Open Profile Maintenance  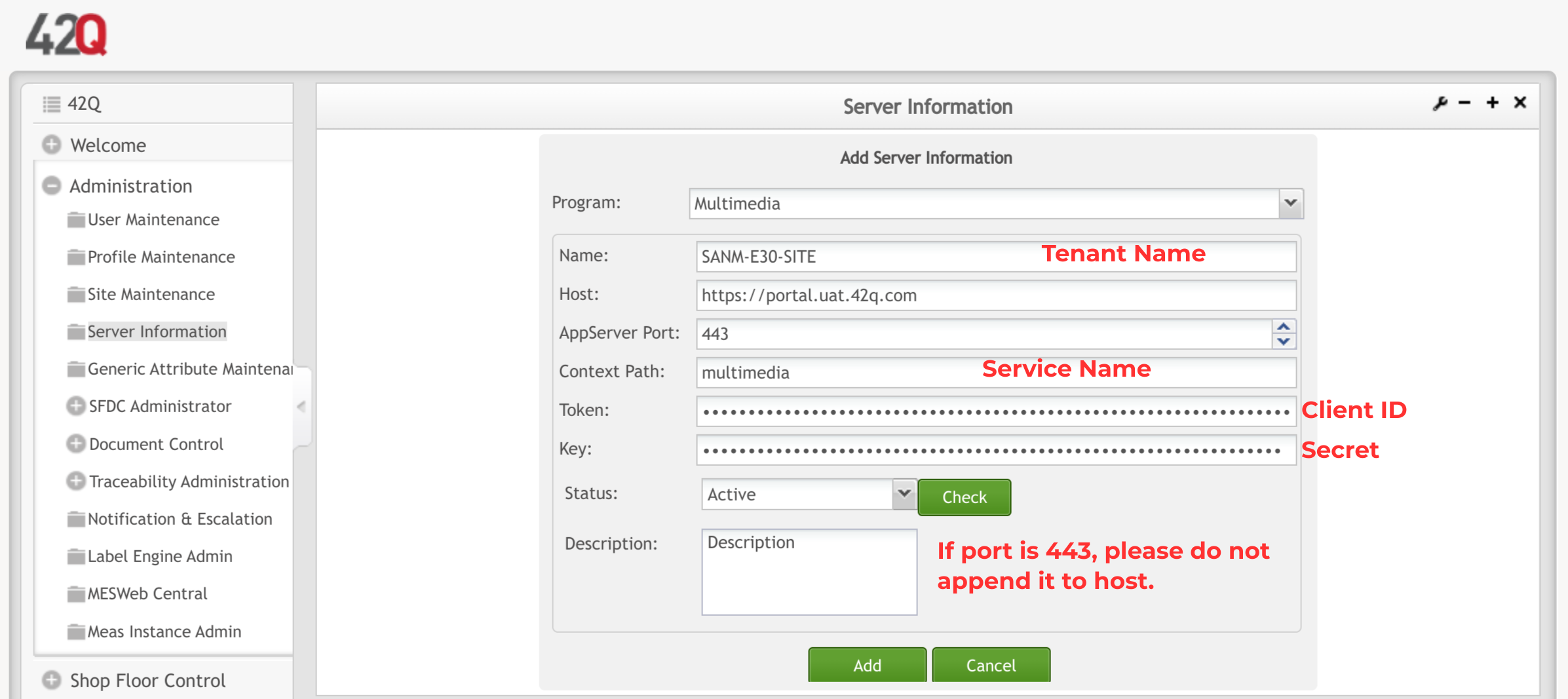point(161,257)
